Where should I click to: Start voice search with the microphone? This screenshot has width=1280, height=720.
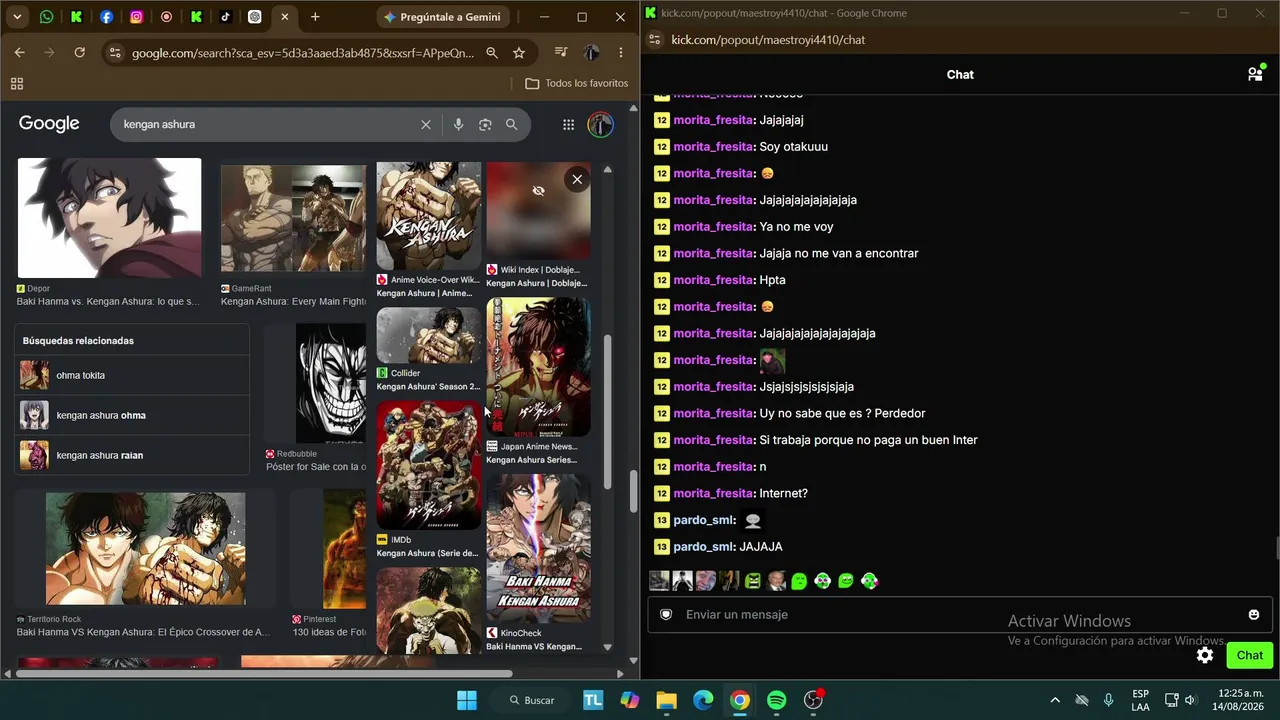[458, 124]
